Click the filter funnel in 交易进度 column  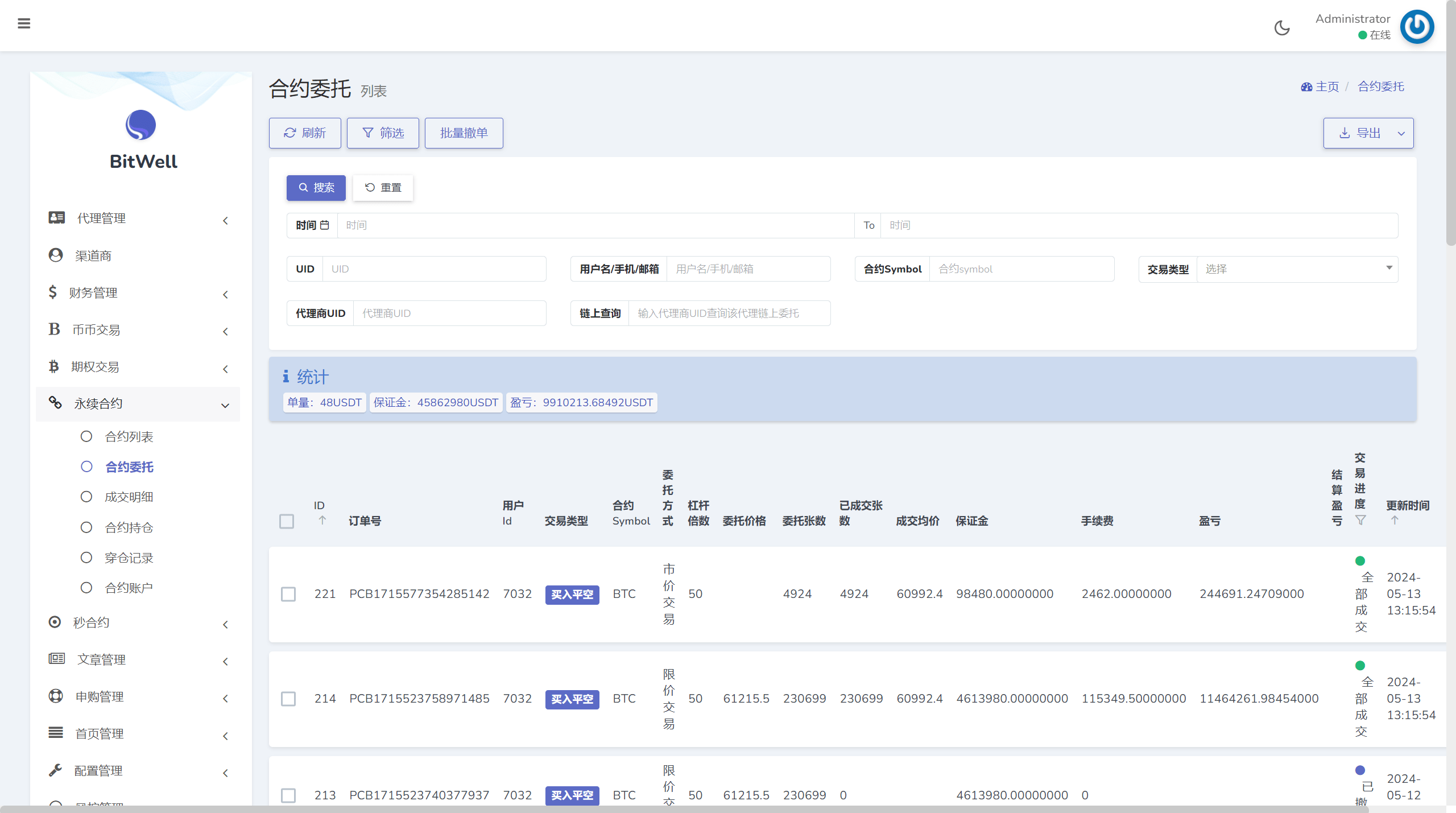(x=1360, y=520)
